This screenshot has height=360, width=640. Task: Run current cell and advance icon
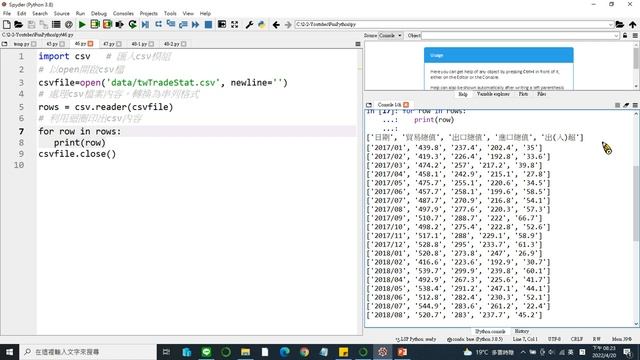(107, 24)
